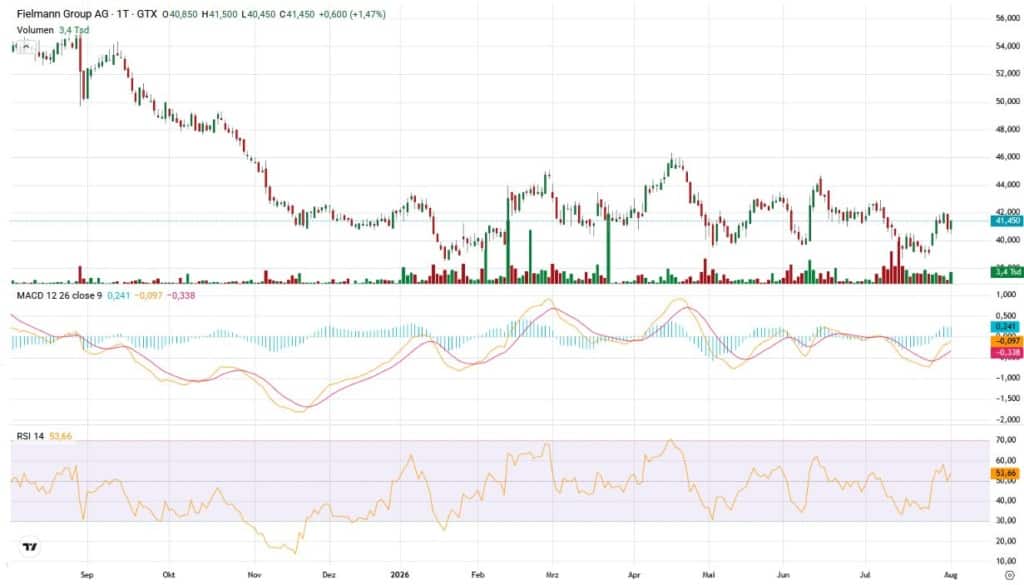Click the pink signal value tag -0,338

(x=1006, y=353)
